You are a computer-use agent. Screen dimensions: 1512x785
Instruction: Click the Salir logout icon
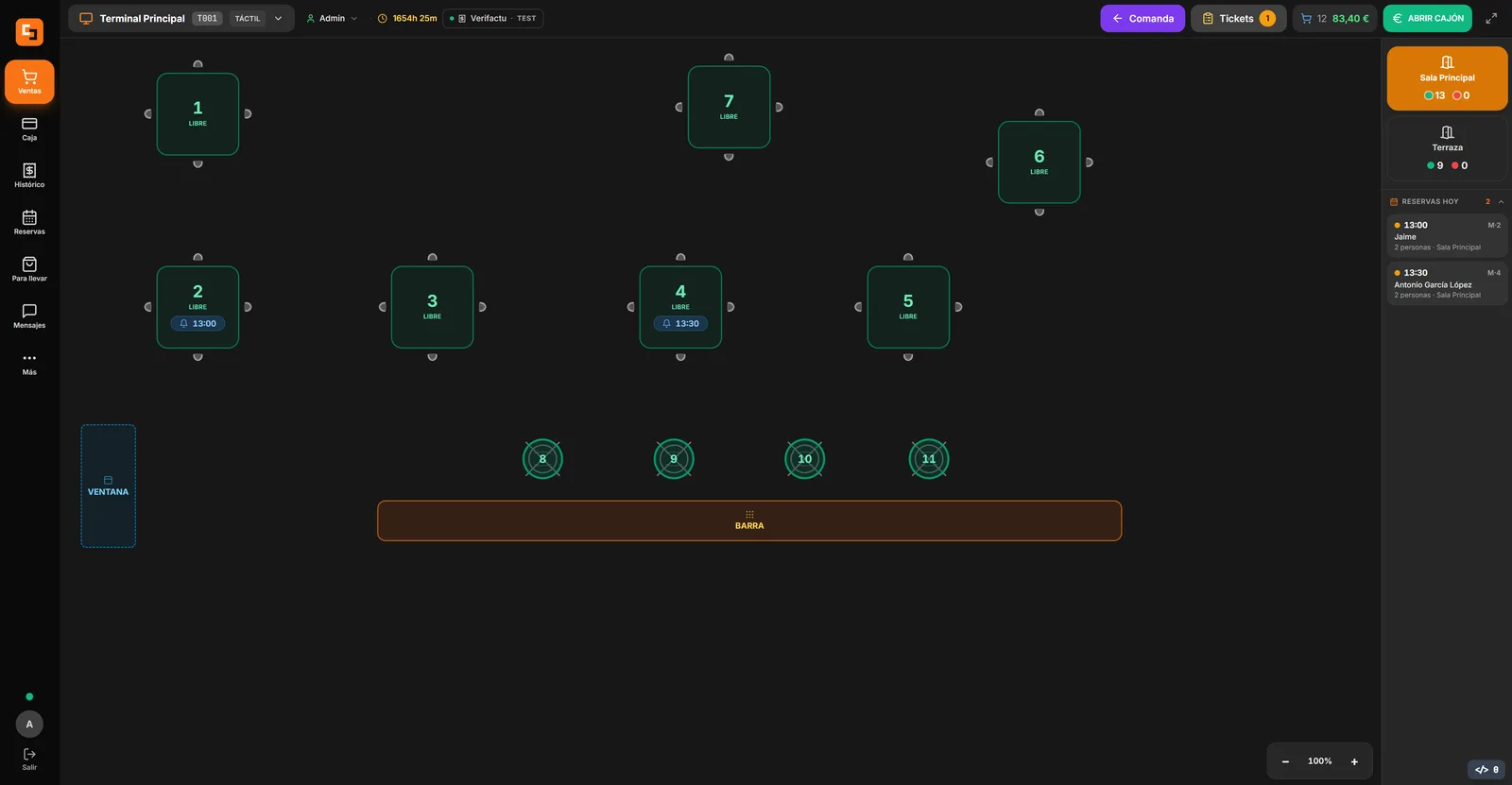coord(29,759)
